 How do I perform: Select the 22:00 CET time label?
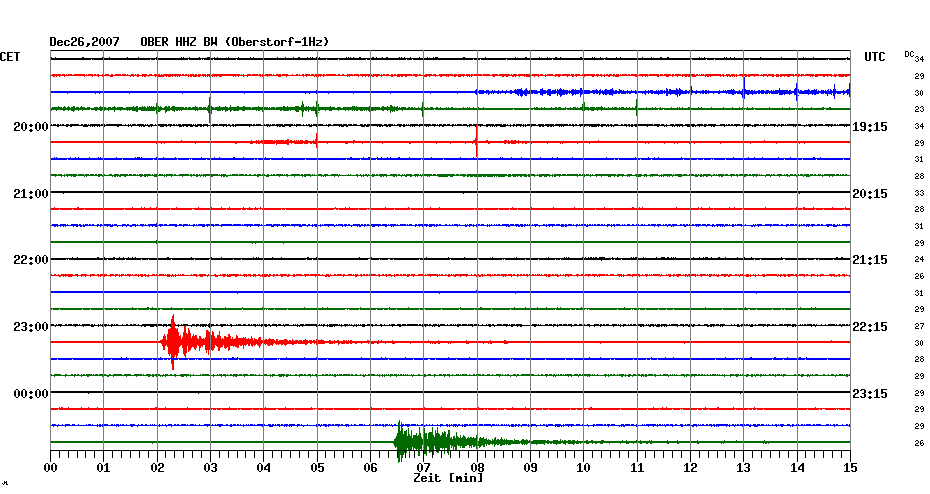(x=31, y=260)
